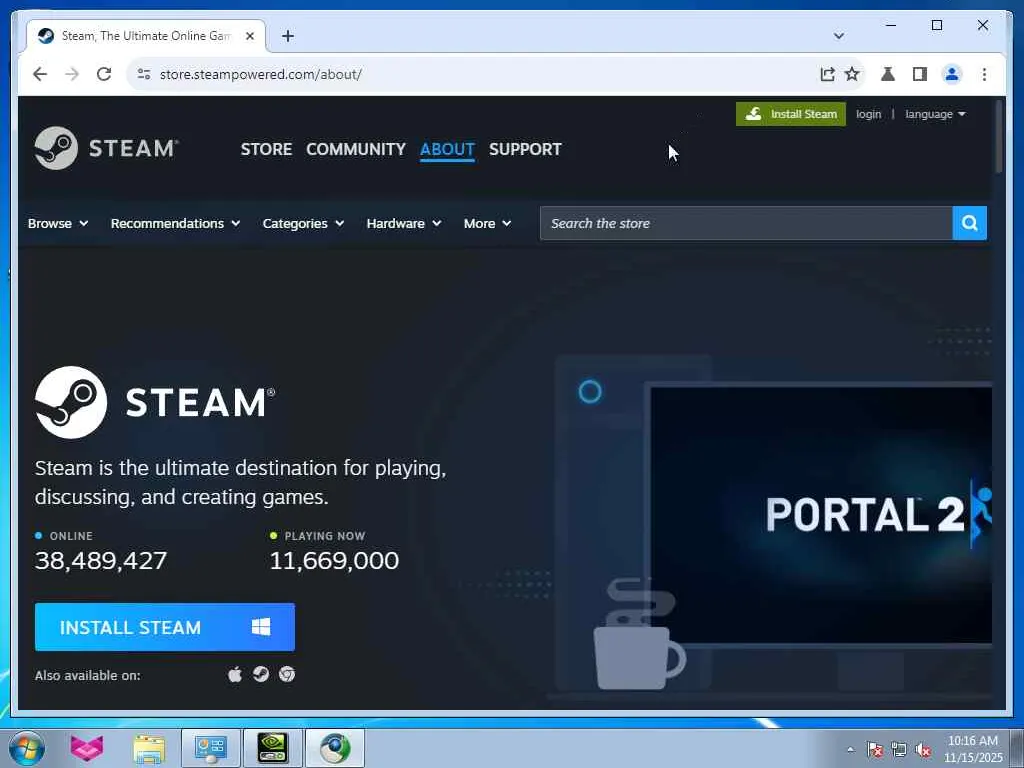Select the ABOUT menu item
This screenshot has height=768, width=1024.
(x=447, y=149)
